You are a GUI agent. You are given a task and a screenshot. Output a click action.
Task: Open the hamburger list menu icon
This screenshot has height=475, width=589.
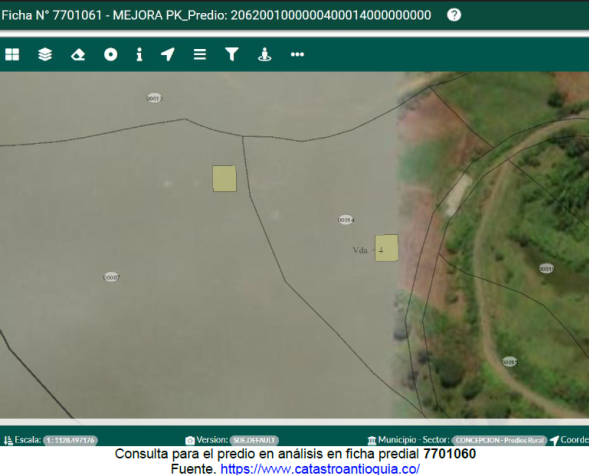pyautogui.click(x=200, y=54)
